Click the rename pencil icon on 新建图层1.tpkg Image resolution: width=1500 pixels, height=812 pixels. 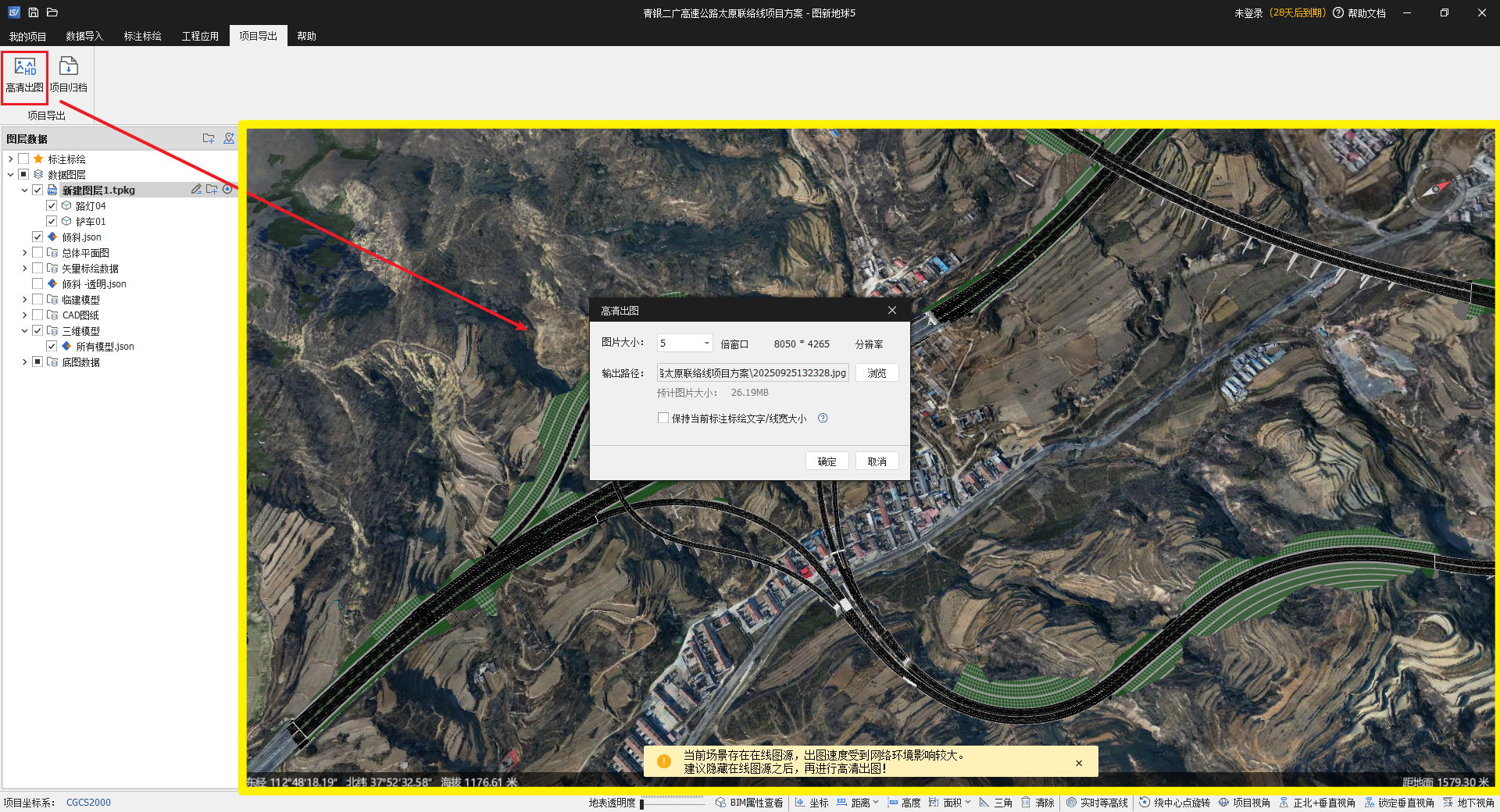coord(196,190)
